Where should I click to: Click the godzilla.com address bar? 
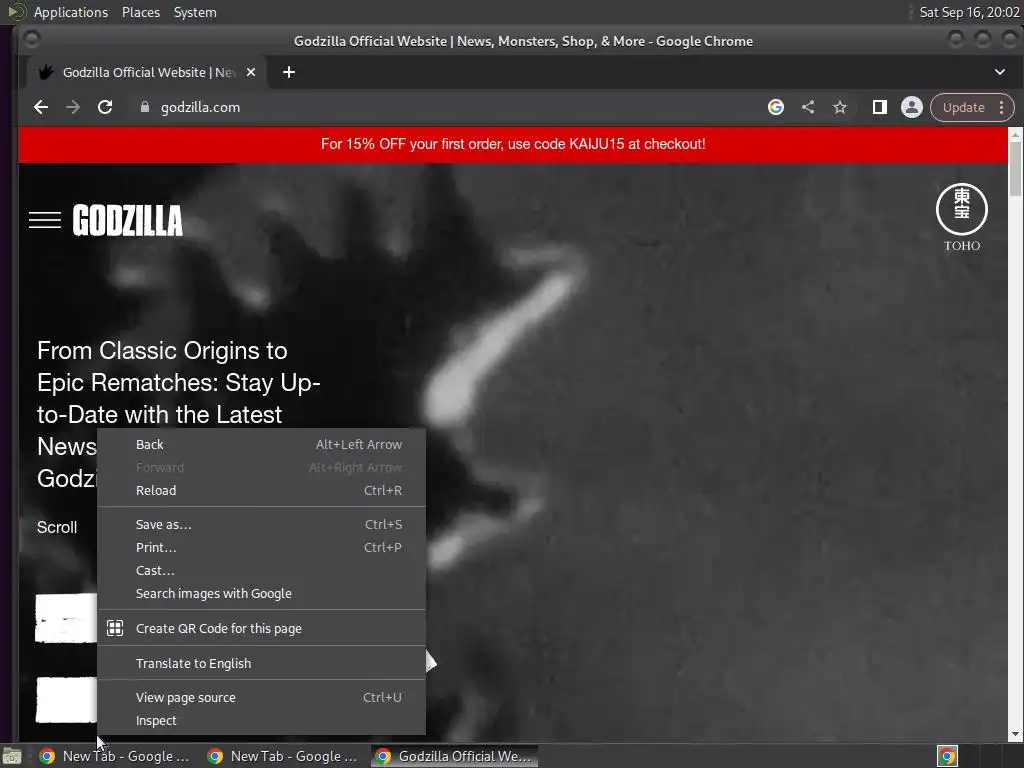[451, 107]
